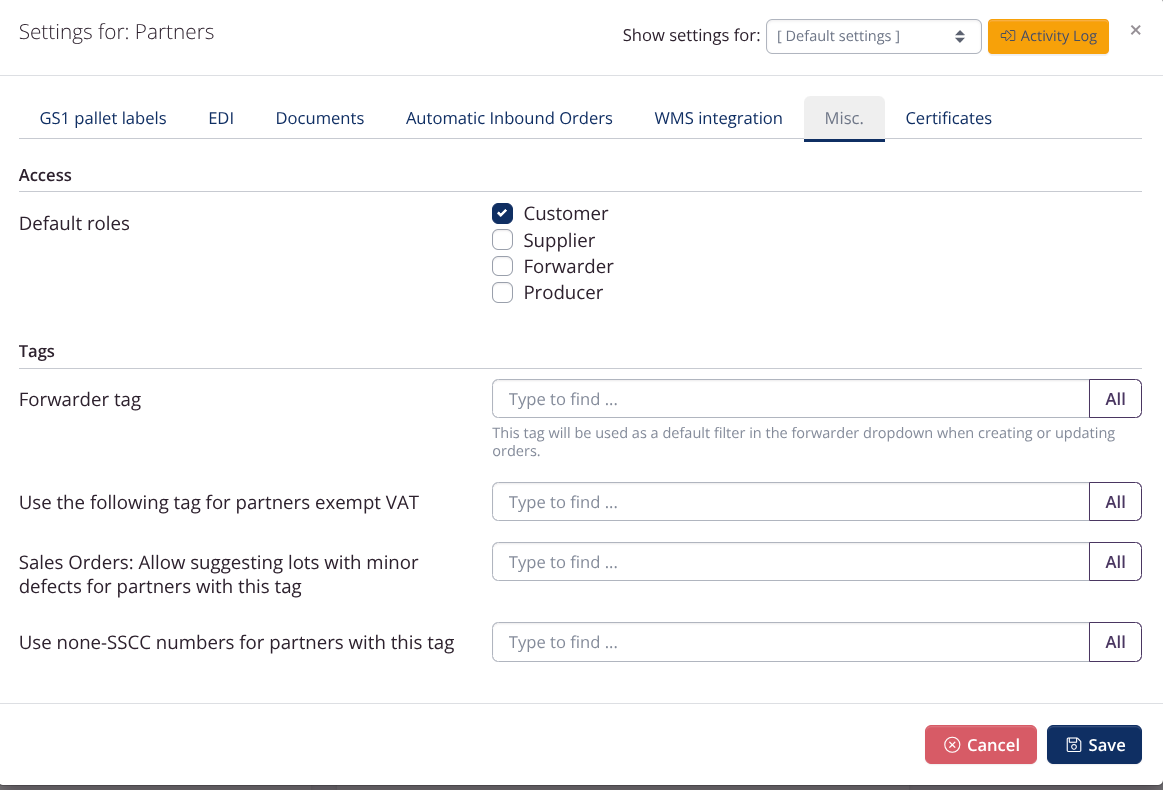Save the Partners settings

(1094, 744)
